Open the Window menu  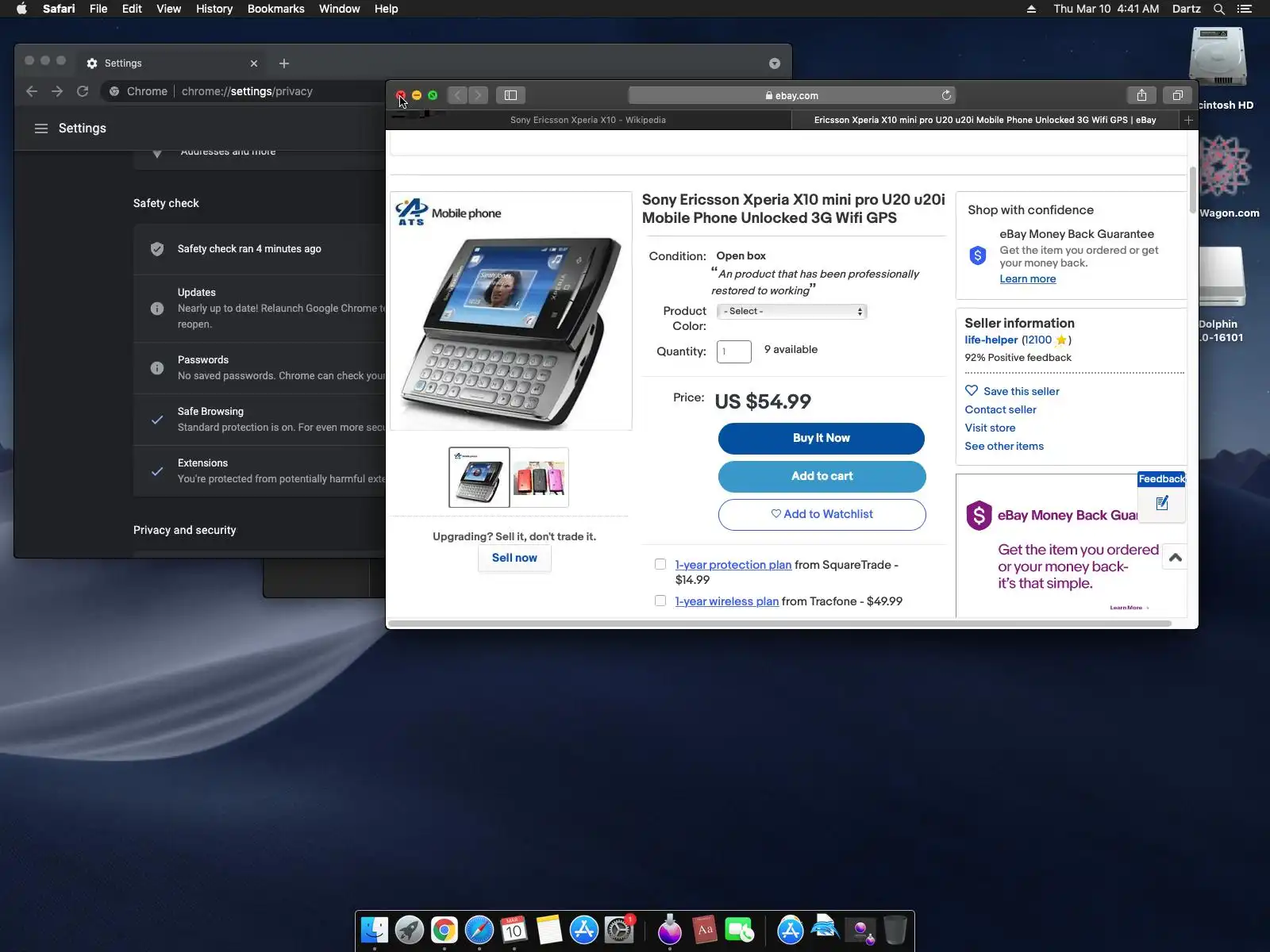[340, 9]
